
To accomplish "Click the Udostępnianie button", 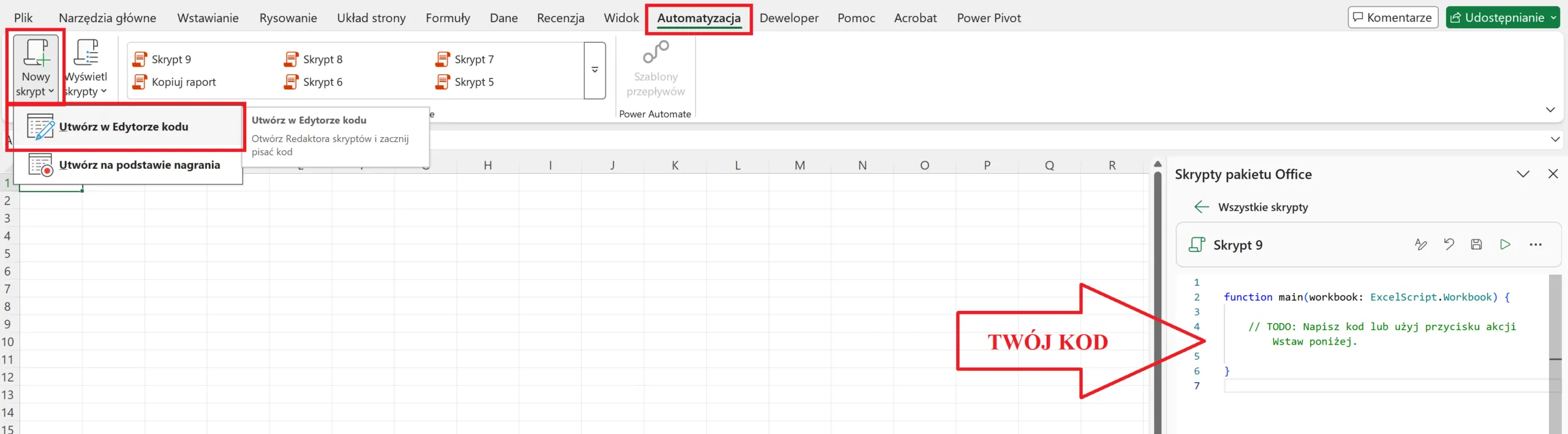I will pos(1502,17).
